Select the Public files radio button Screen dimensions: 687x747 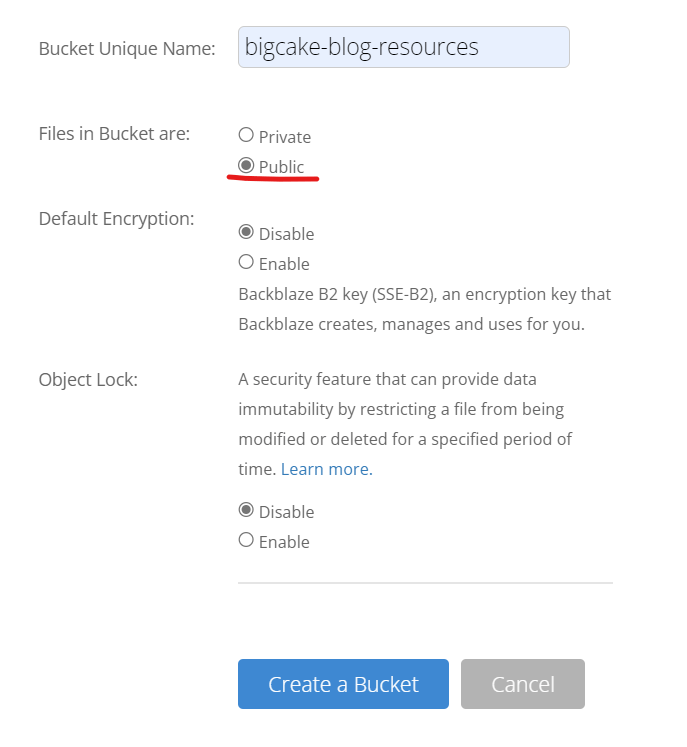(246, 166)
